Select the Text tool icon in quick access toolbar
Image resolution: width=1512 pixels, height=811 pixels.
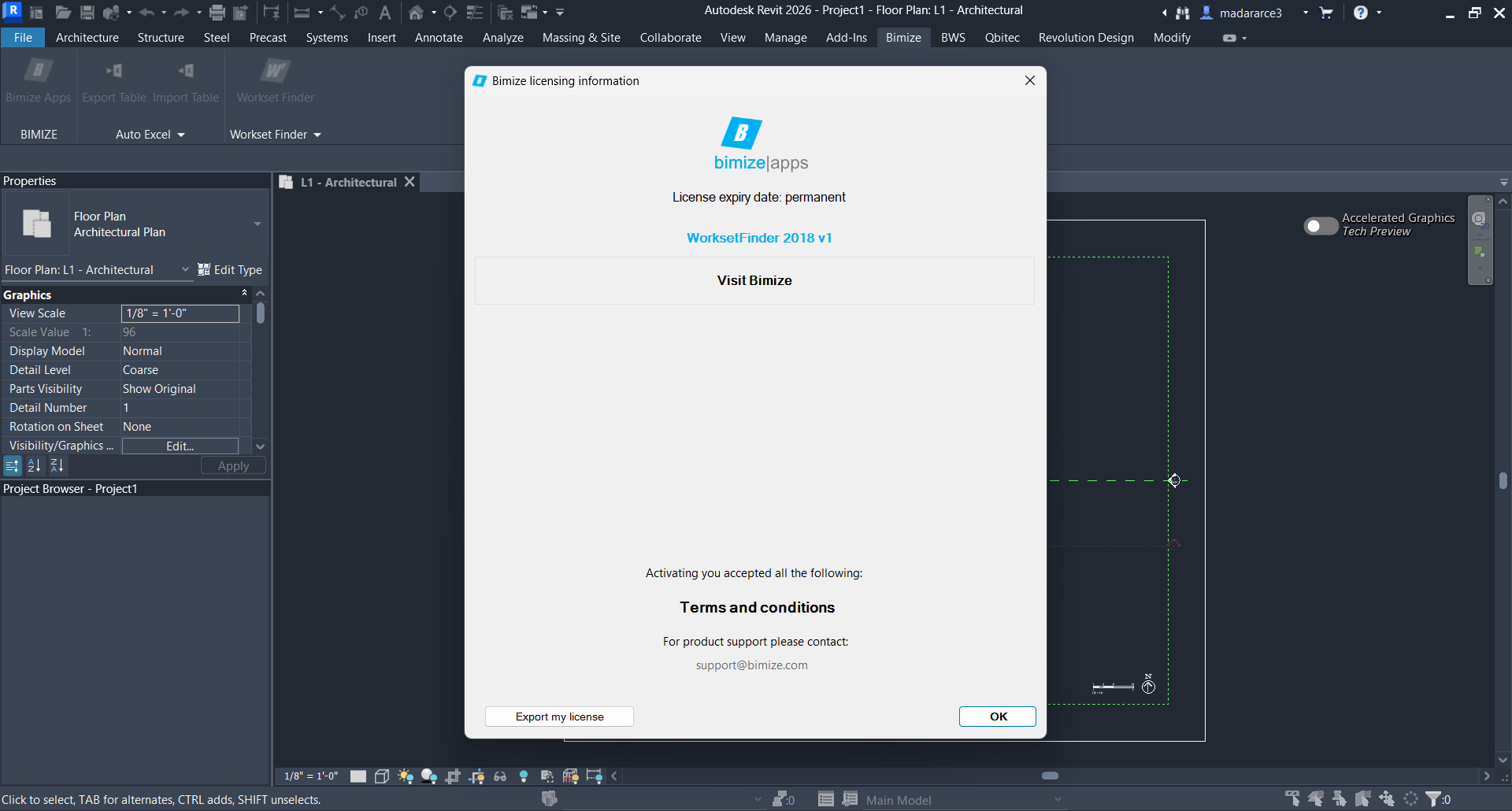(x=385, y=13)
